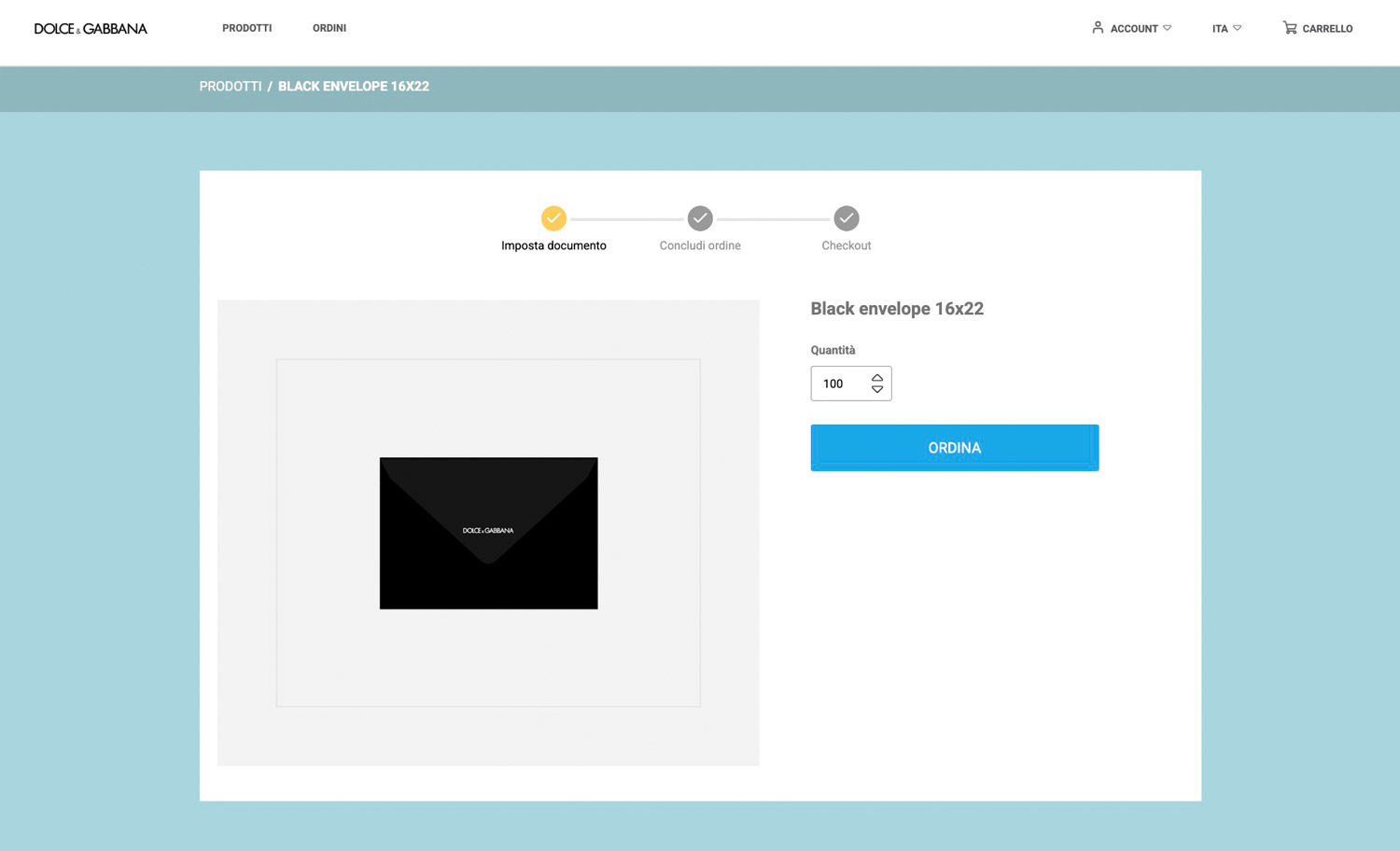Decrease quantity with the down arrow
1400x851 pixels.
(x=877, y=389)
